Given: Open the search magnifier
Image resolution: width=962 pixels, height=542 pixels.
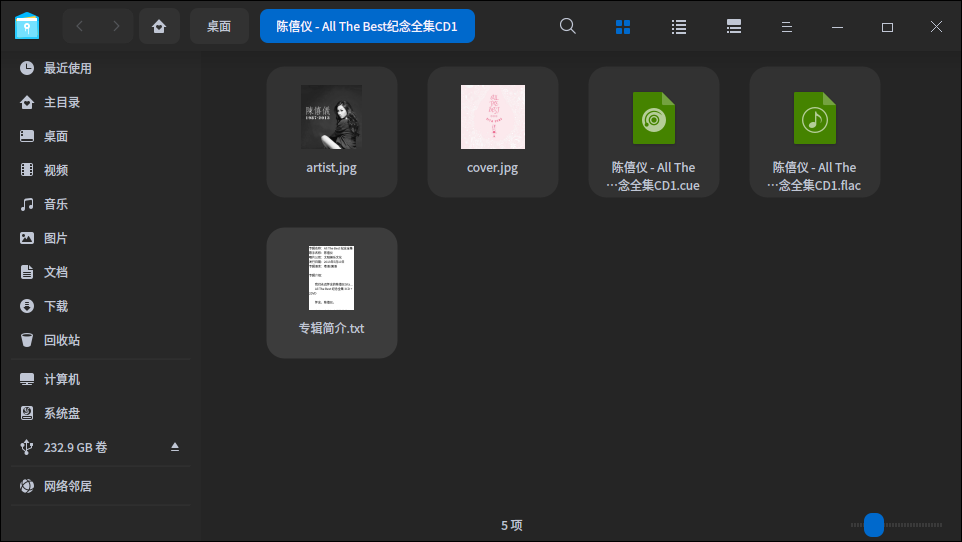Looking at the screenshot, I should tap(568, 26).
